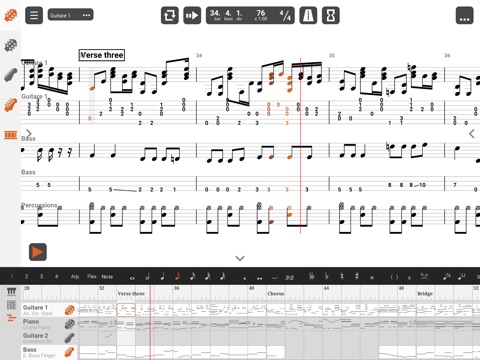Open the more options menu in the top right
This screenshot has height=360, width=480.
464,15
